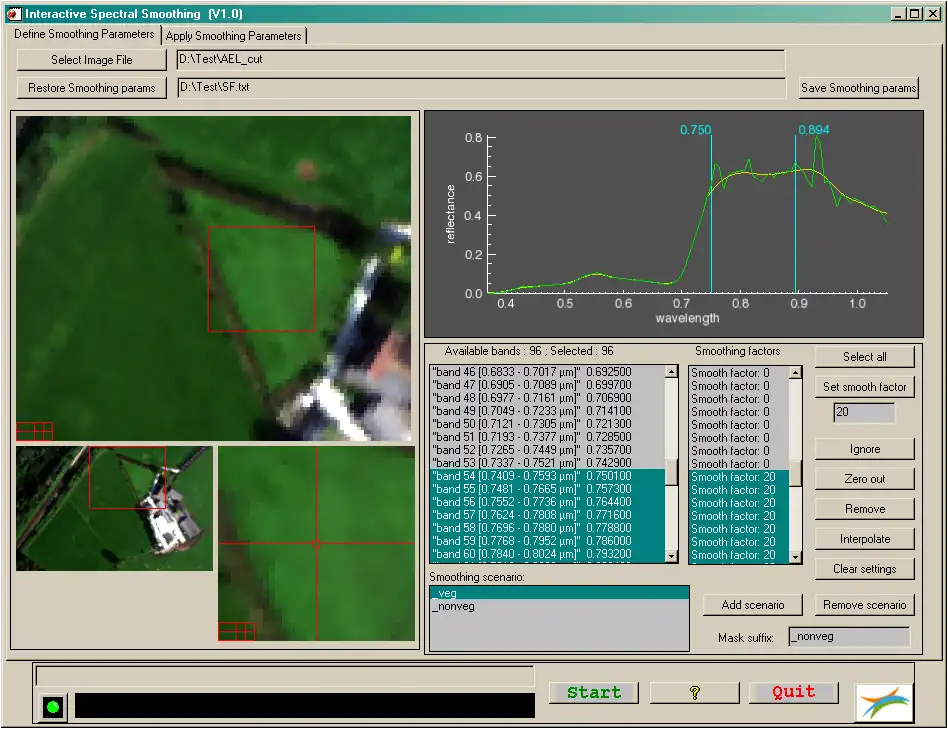Select band 55 row in band list
The width and height of the screenshot is (948, 729).
(548, 489)
